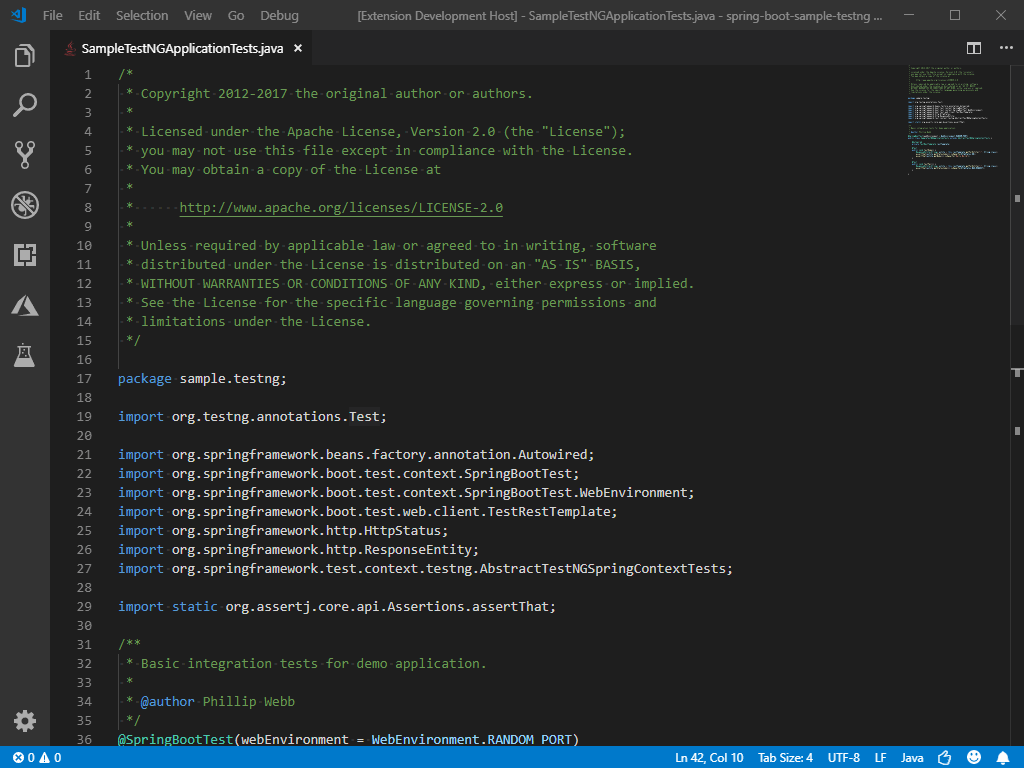Viewport: 1024px width, 768px height.
Task: Open the Run and Debug view
Action: click(25, 206)
